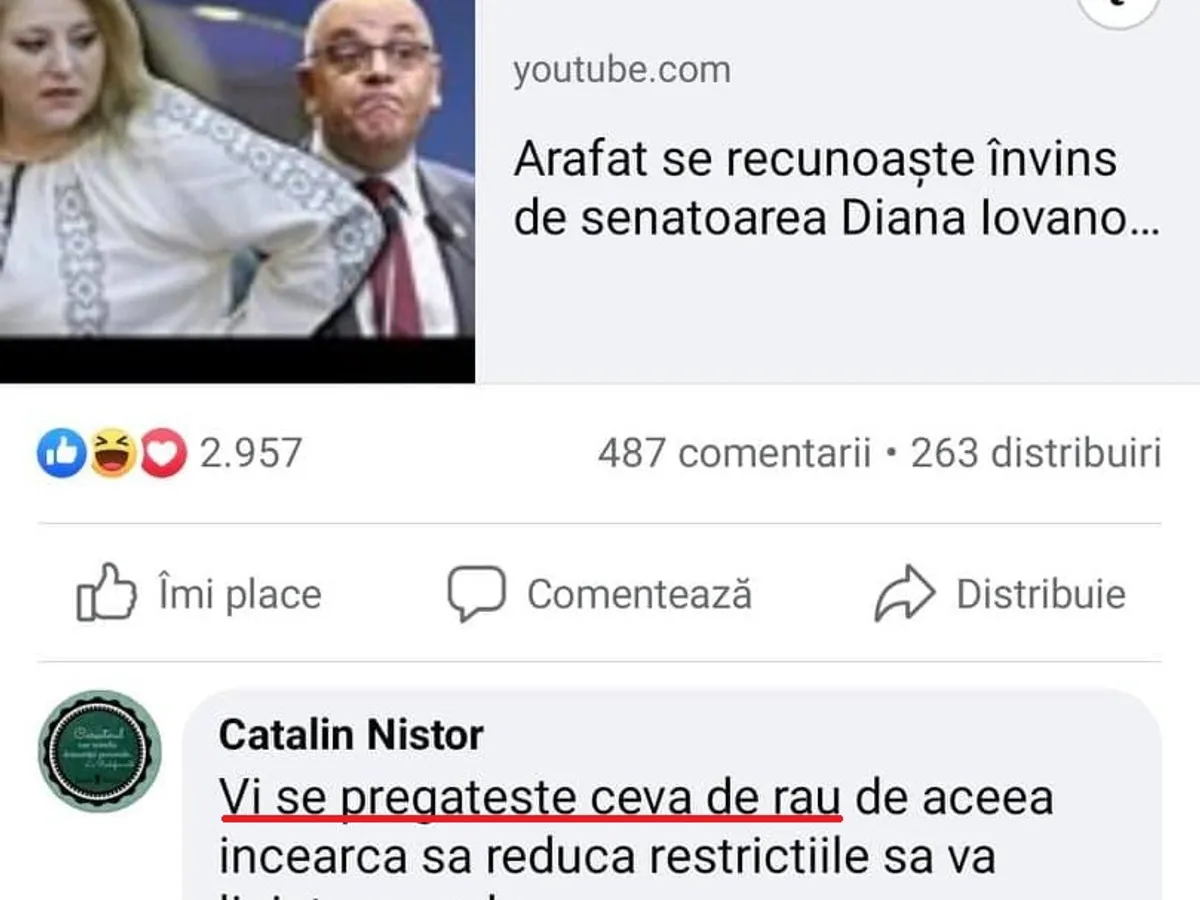
Task: Click the red heart Love reaction emoji
Action: [163, 454]
